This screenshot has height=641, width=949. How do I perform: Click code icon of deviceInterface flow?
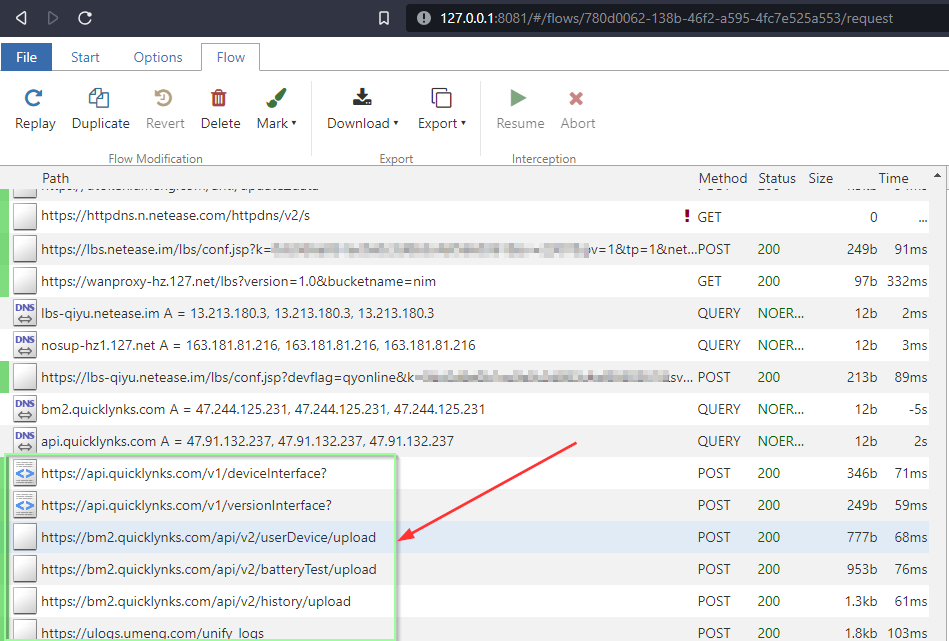(25, 473)
